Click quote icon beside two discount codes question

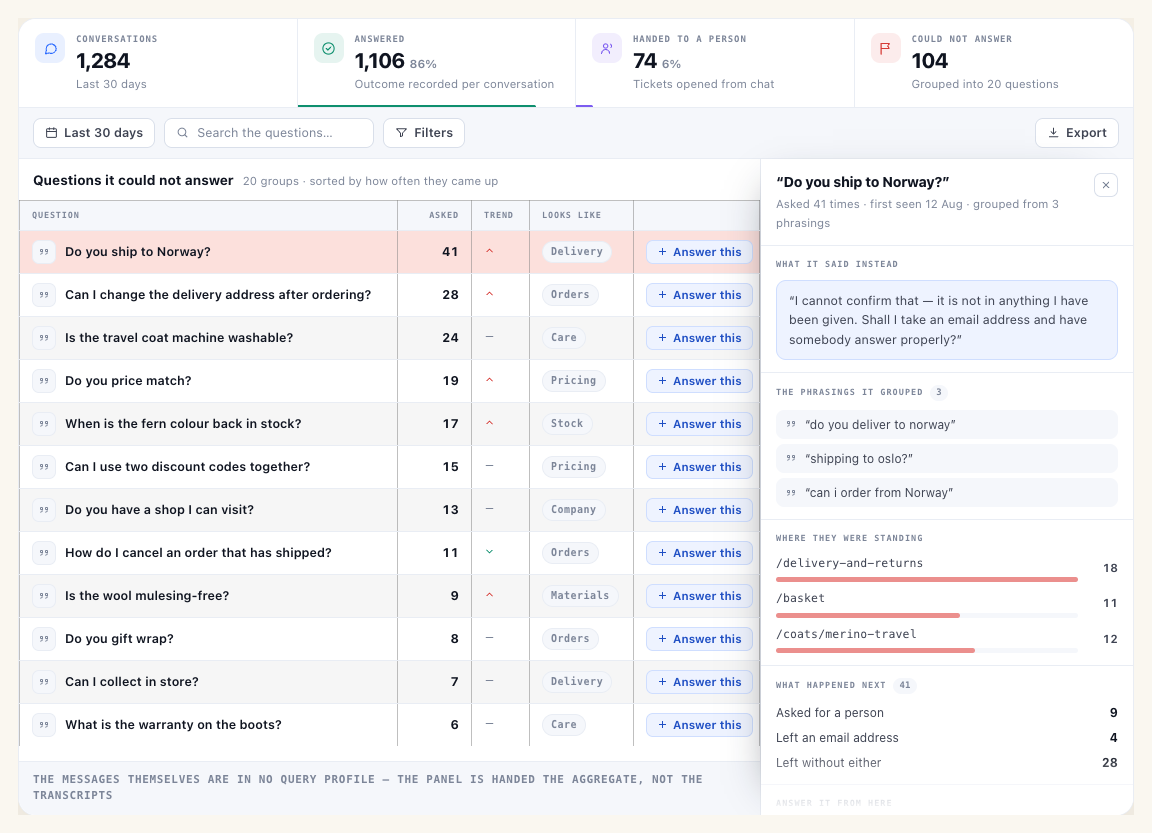click(x=44, y=466)
